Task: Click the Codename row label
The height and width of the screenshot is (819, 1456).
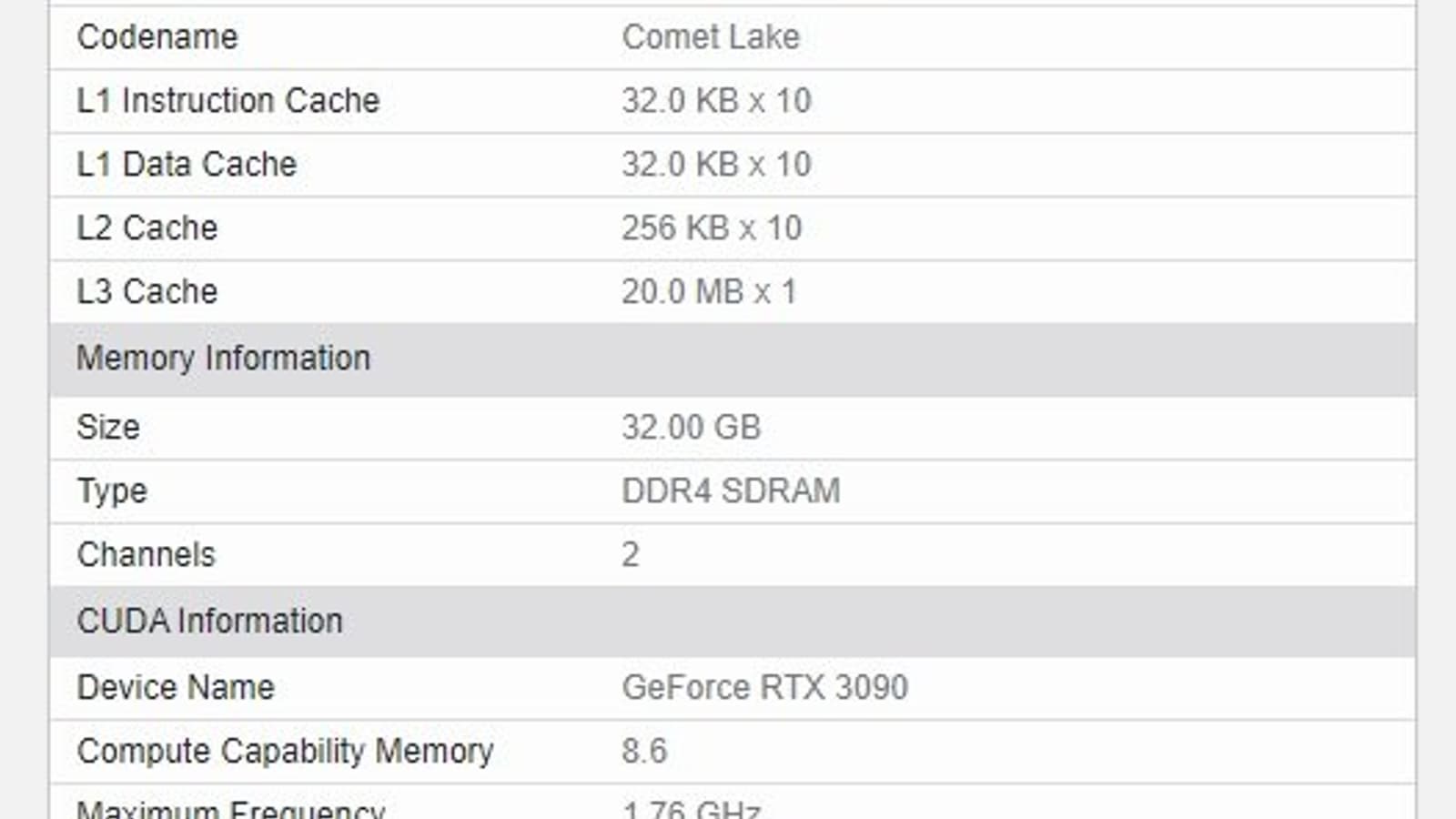Action: 157,37
